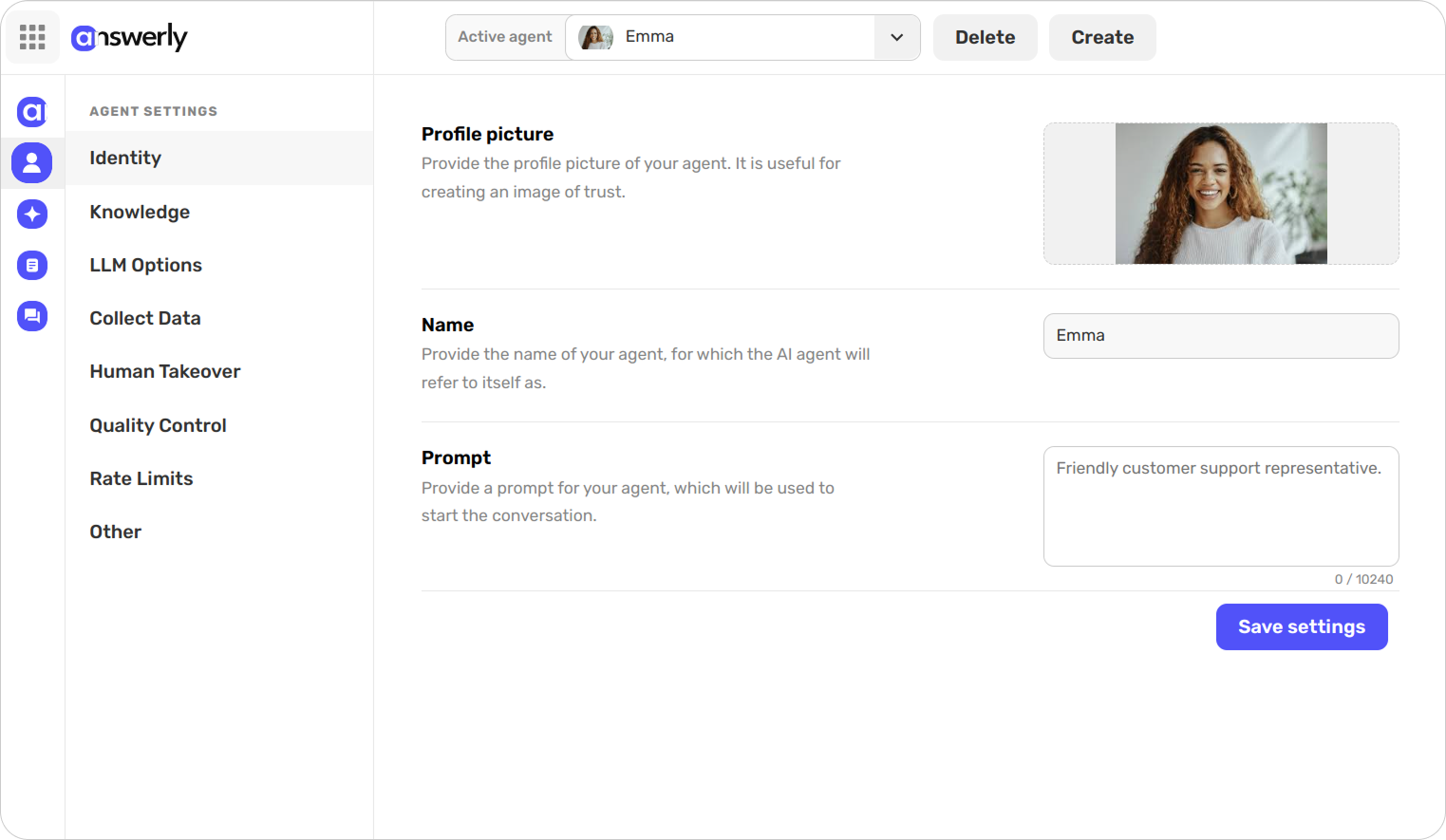Open the Emma active agent selector
This screenshot has height=840, width=1446.
click(742, 37)
